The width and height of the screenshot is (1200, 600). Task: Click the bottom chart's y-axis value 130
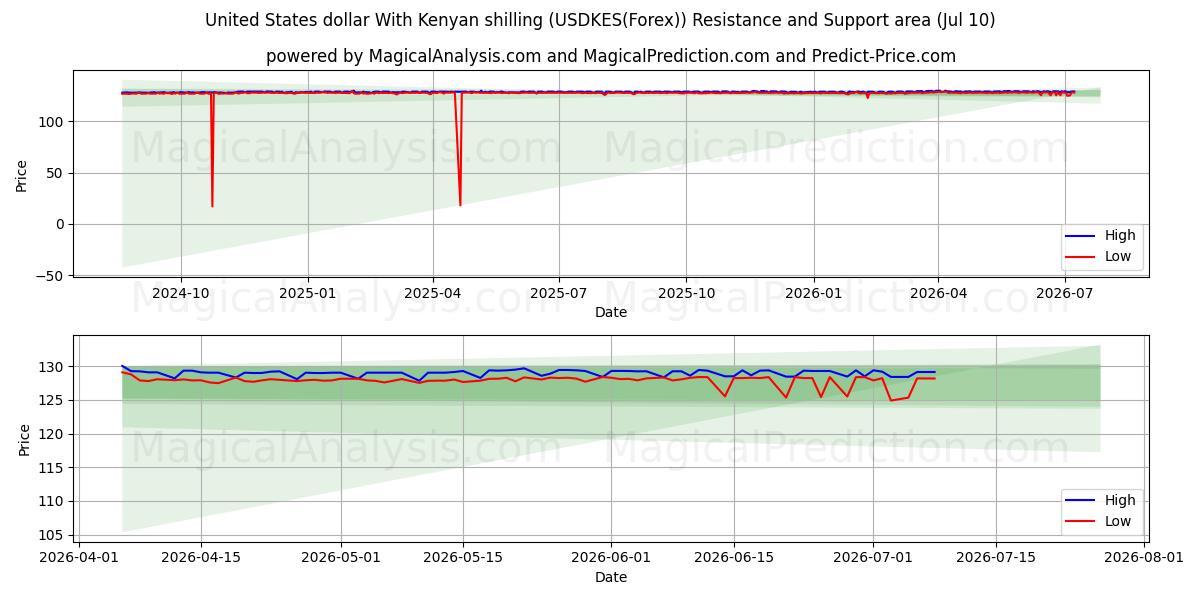52,367
